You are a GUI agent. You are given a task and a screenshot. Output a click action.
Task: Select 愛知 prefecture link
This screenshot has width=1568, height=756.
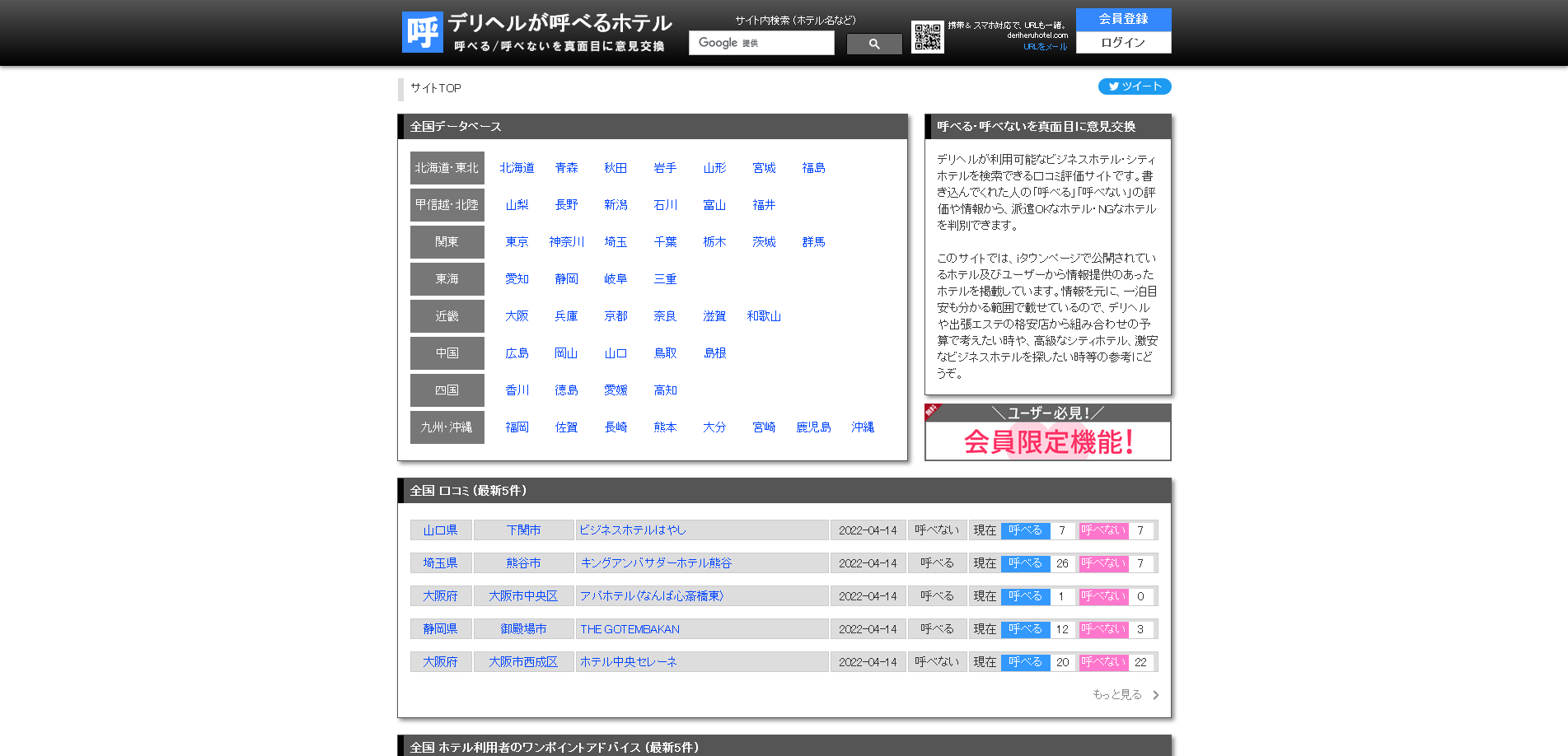(517, 279)
